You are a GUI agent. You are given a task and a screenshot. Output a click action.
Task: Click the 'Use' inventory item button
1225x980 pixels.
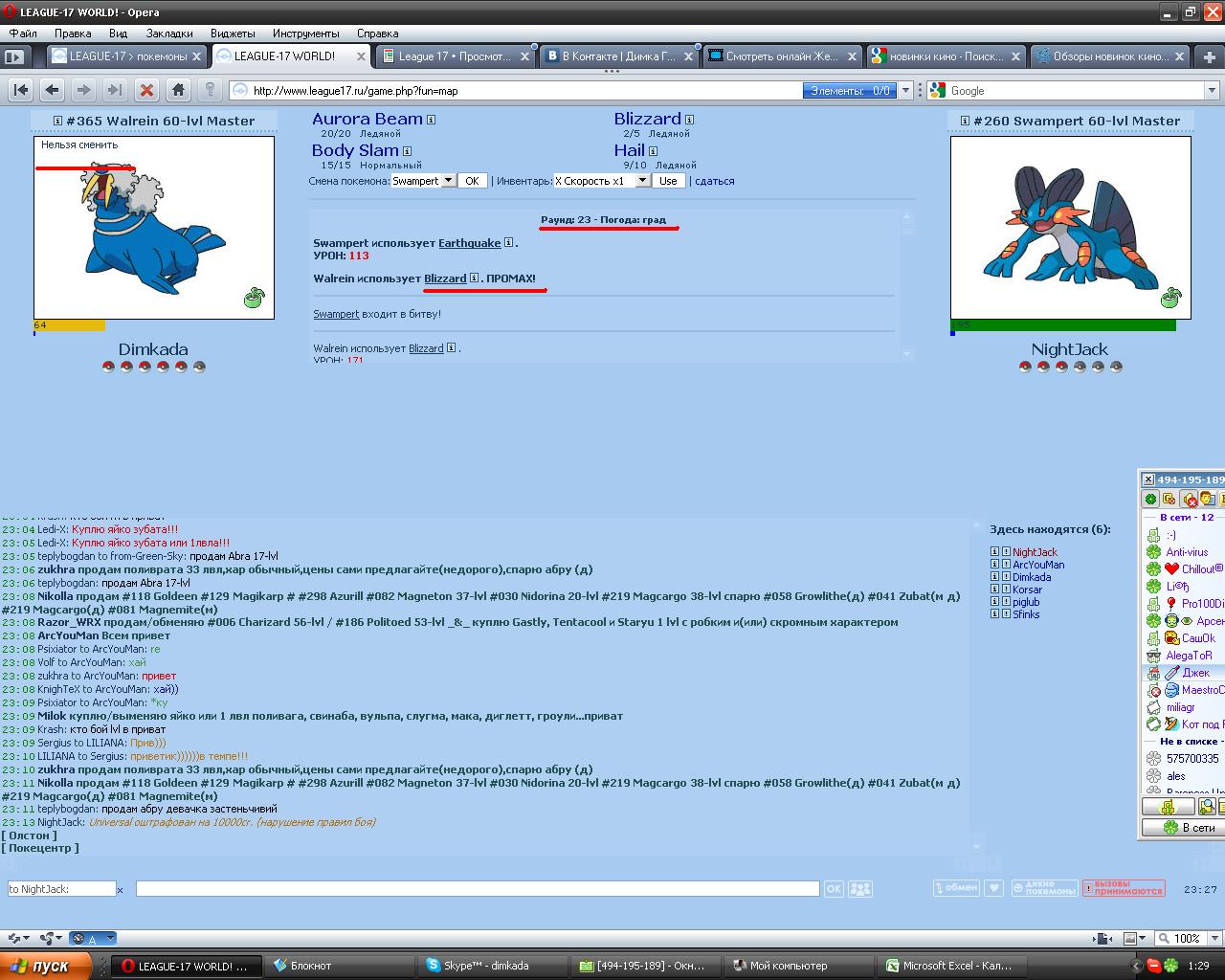click(x=668, y=181)
